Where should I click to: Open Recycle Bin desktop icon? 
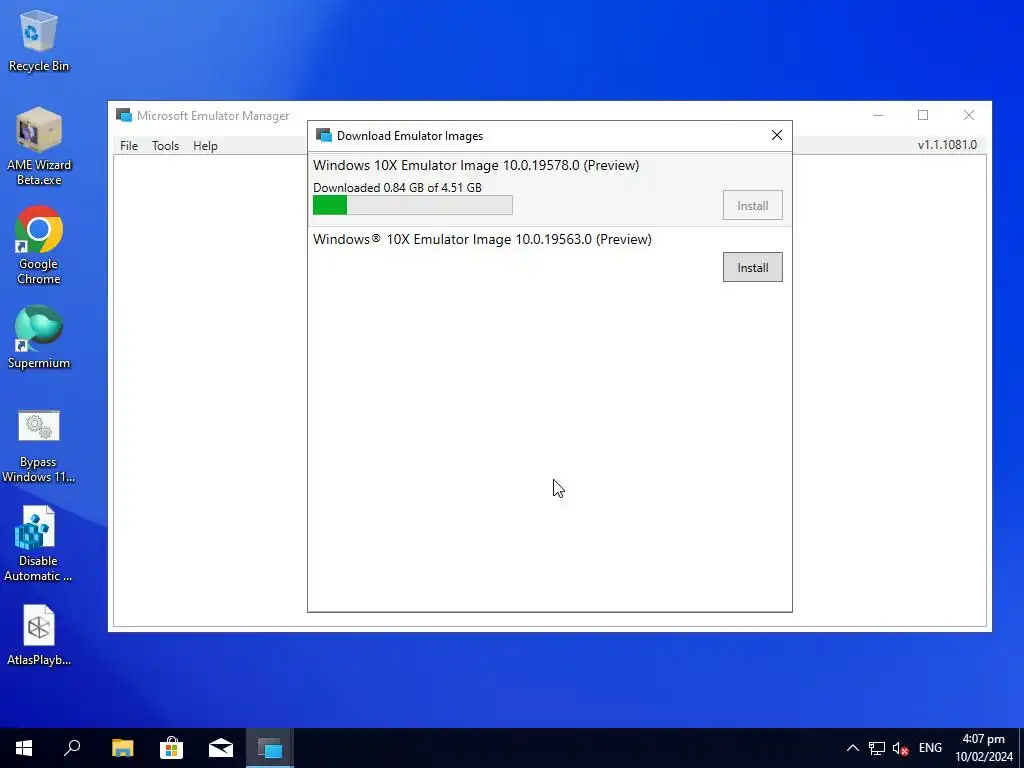pos(39,41)
